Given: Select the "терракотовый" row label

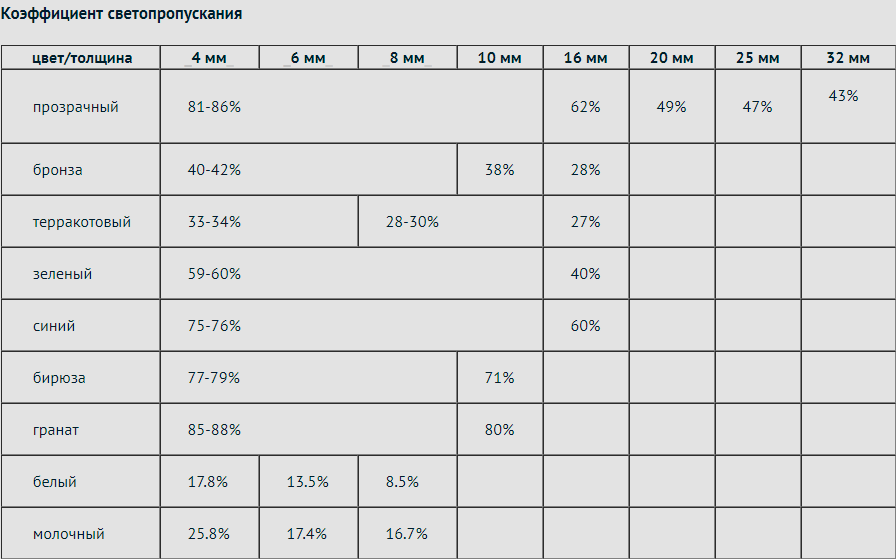Looking at the screenshot, I should [81, 222].
